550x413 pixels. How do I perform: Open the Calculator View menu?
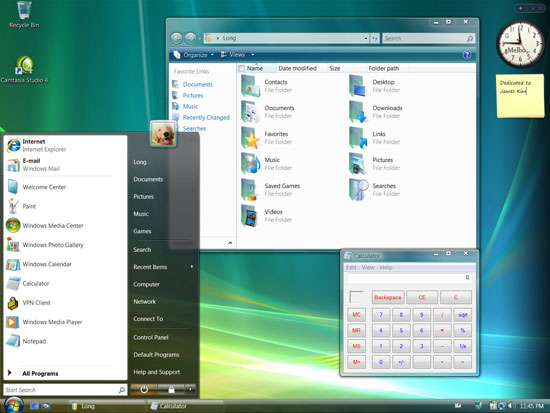(368, 267)
